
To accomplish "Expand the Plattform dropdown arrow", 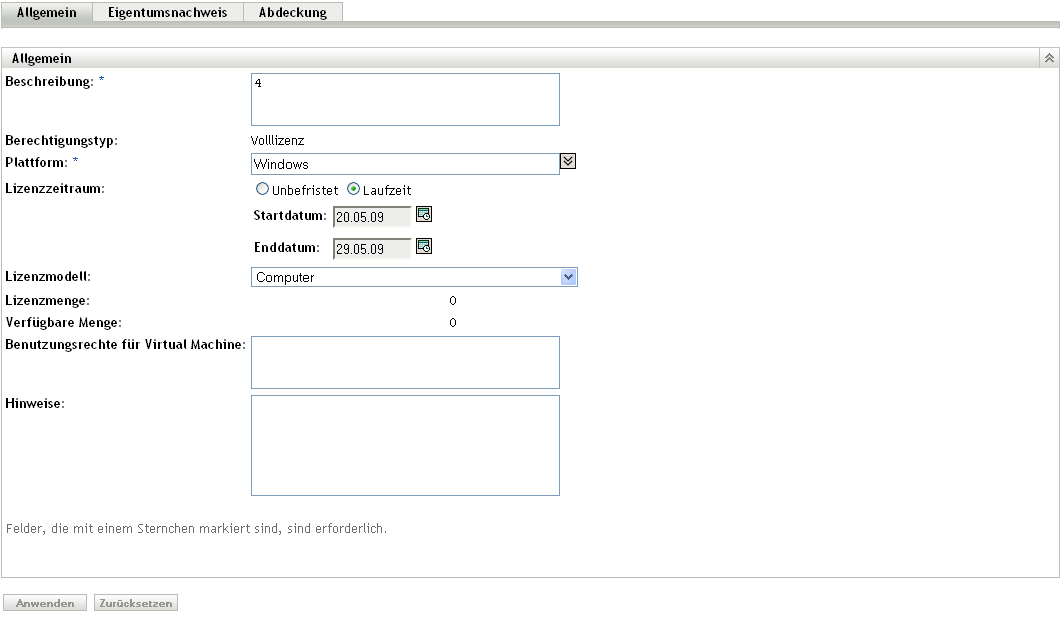I will coord(568,161).
